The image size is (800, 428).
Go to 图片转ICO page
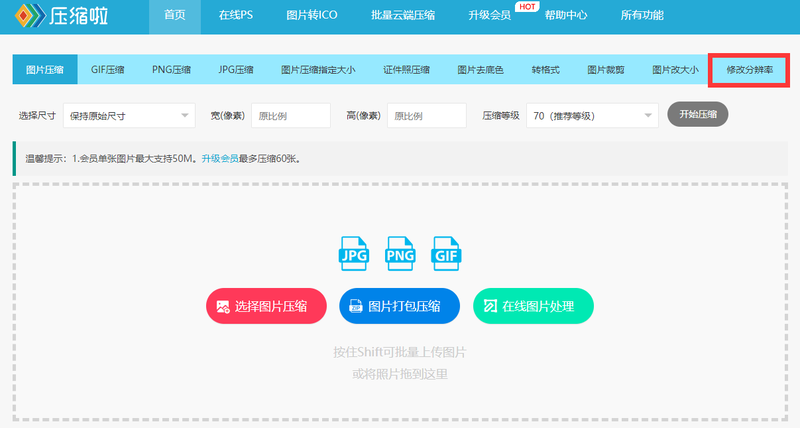tap(312, 15)
